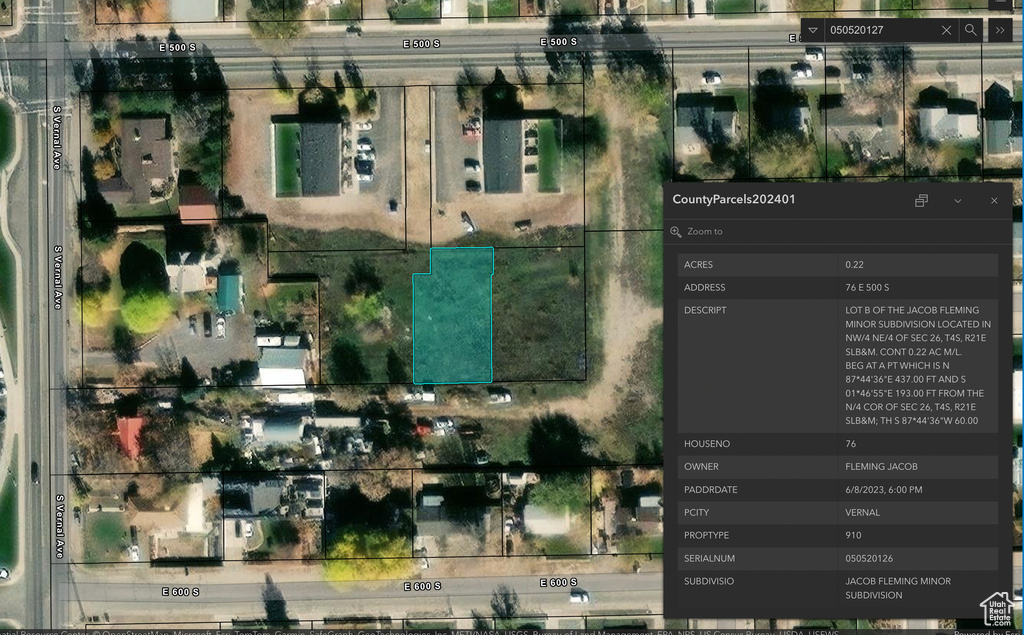Click the Zoom to magnifier icon
Viewport: 1024px width, 635px height.
(x=677, y=232)
